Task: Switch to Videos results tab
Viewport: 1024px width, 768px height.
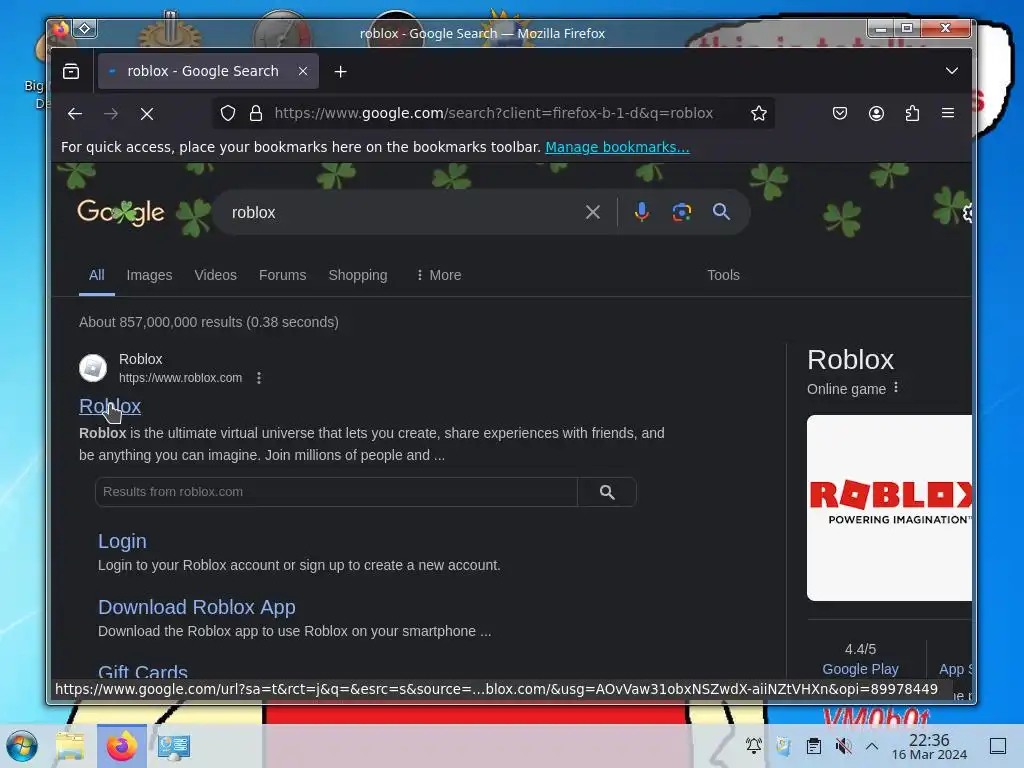Action: coord(216,275)
